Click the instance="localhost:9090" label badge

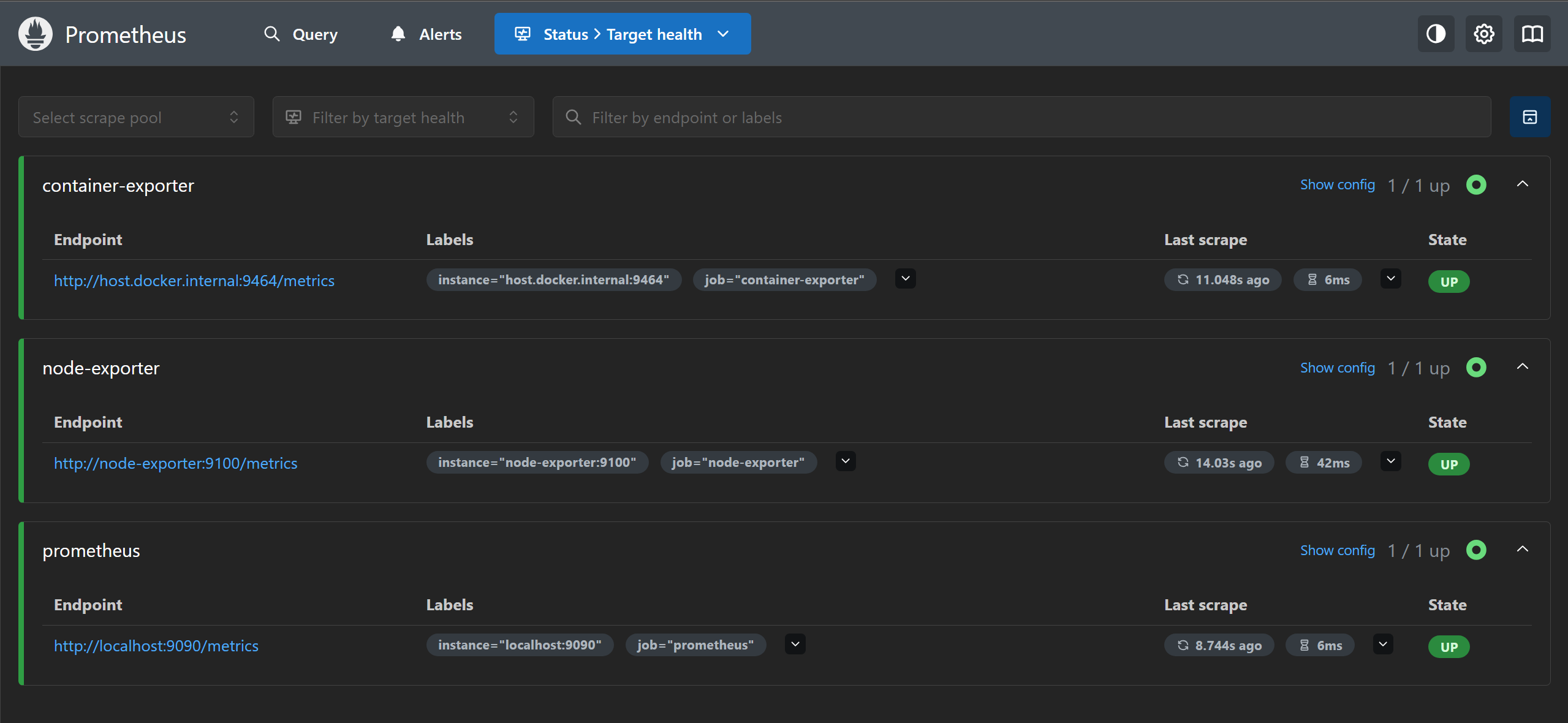[520, 645]
